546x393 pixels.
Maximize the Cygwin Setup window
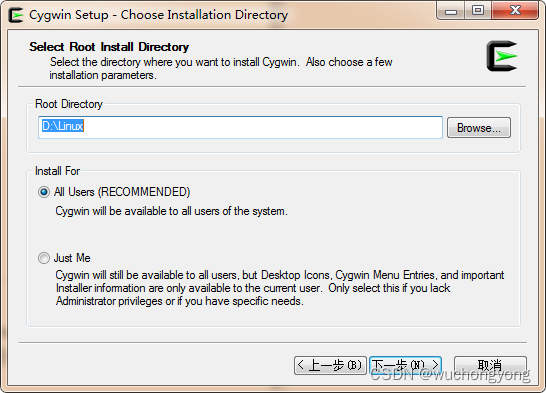[478, 11]
